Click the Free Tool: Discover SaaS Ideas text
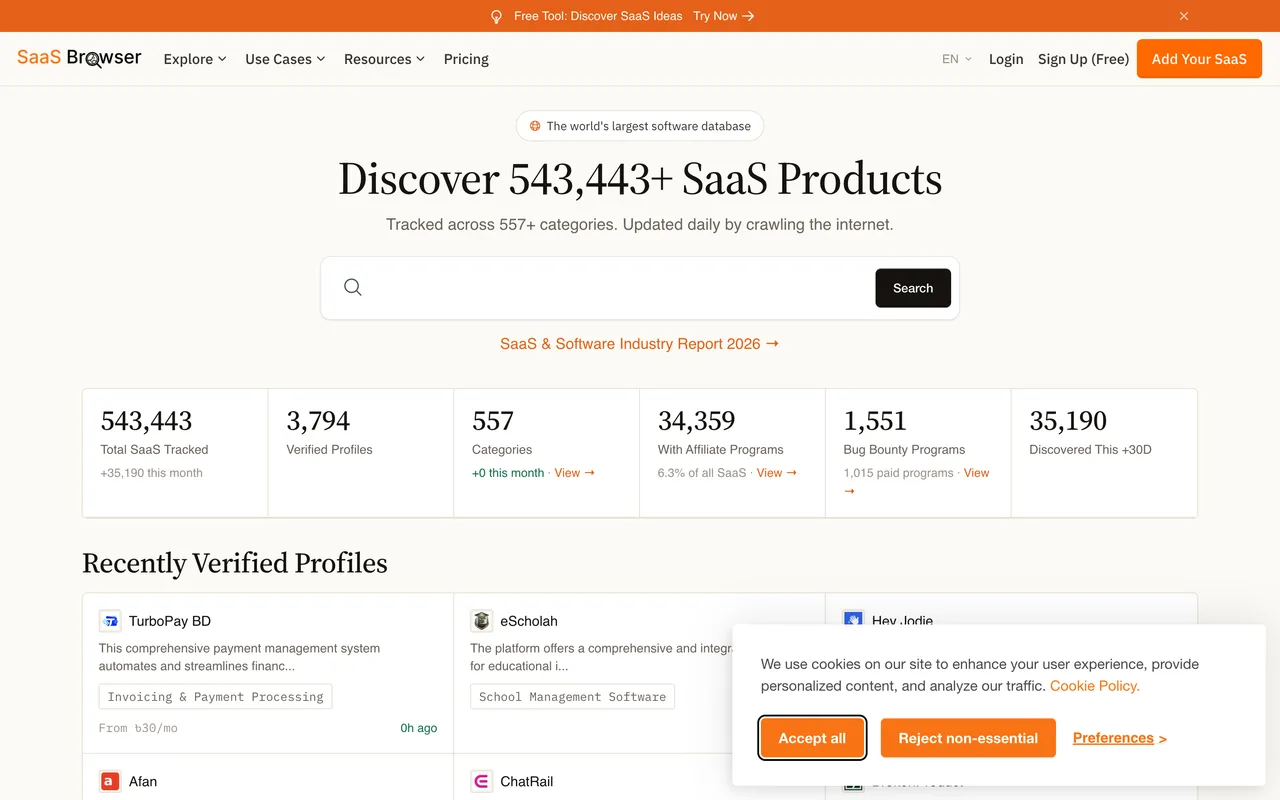Viewport: 1280px width, 800px height. 598,16
